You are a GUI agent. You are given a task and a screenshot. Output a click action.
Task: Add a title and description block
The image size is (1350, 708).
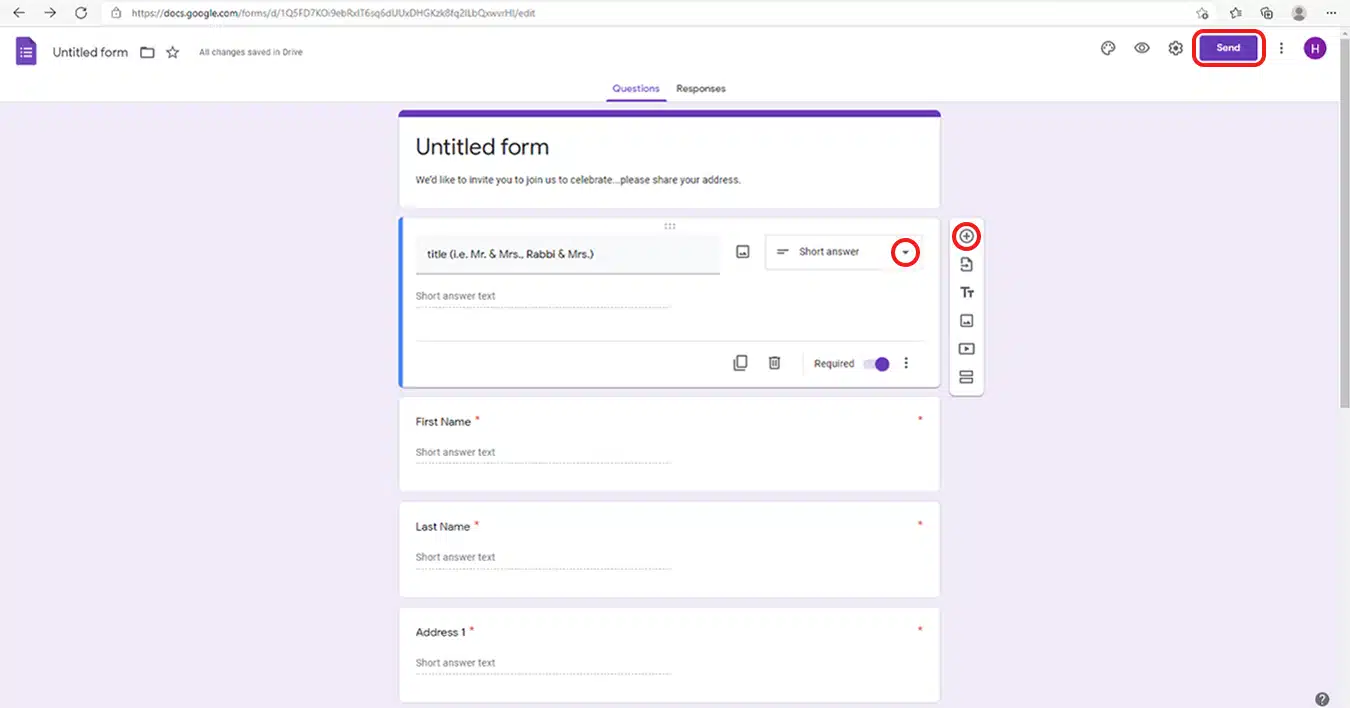pos(966,293)
